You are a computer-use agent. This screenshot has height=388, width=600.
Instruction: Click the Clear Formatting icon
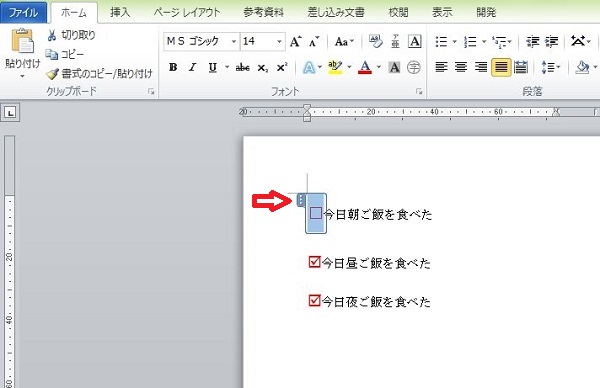coord(375,41)
